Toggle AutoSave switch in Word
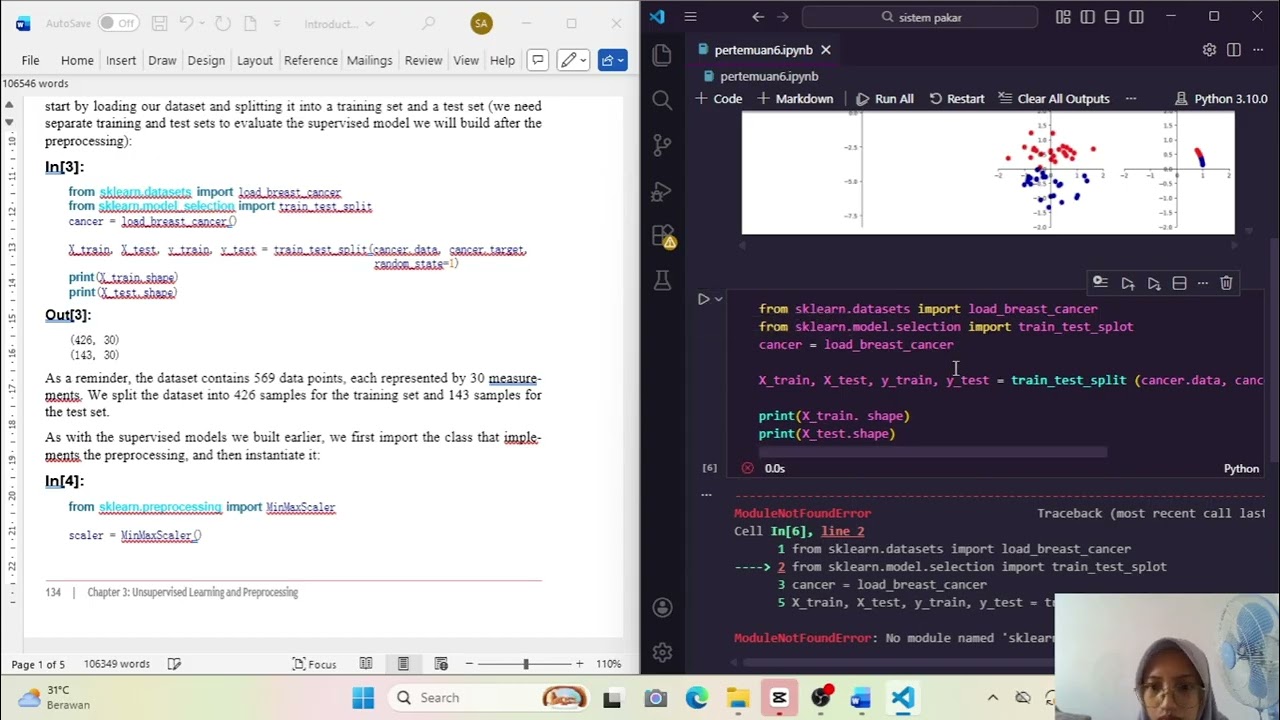This screenshot has height=720, width=1280. [x=118, y=23]
